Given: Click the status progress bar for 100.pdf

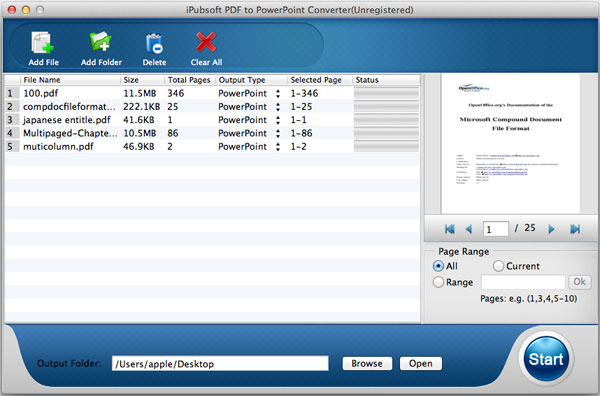Looking at the screenshot, I should click(386, 93).
